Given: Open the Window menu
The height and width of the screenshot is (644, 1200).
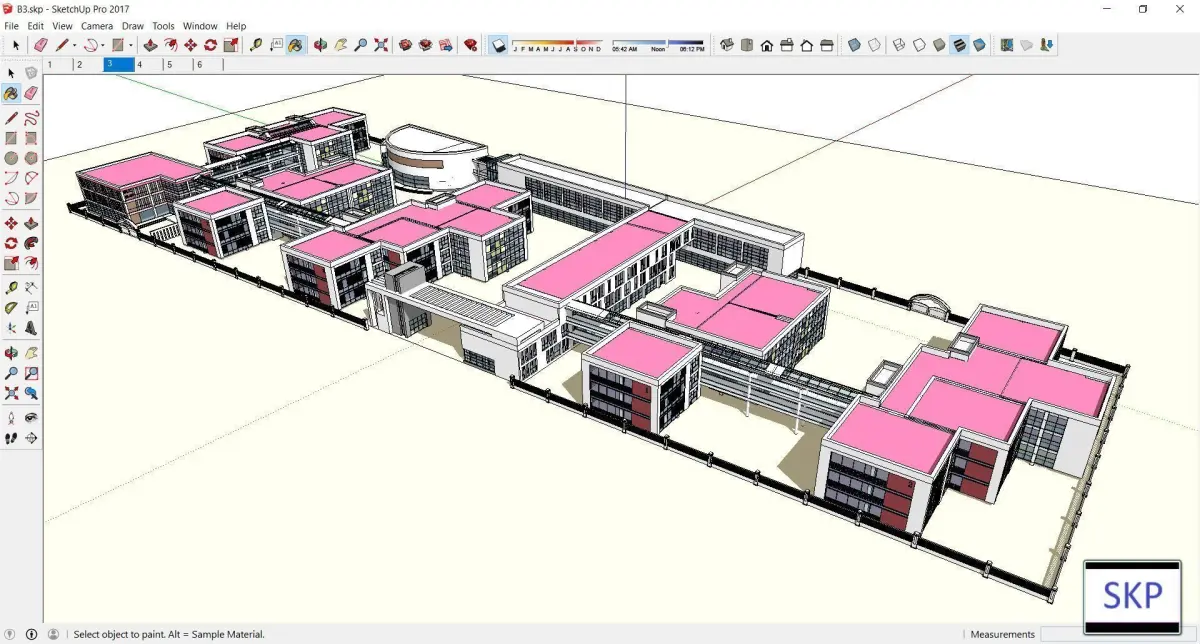Looking at the screenshot, I should pyautogui.click(x=200, y=26).
